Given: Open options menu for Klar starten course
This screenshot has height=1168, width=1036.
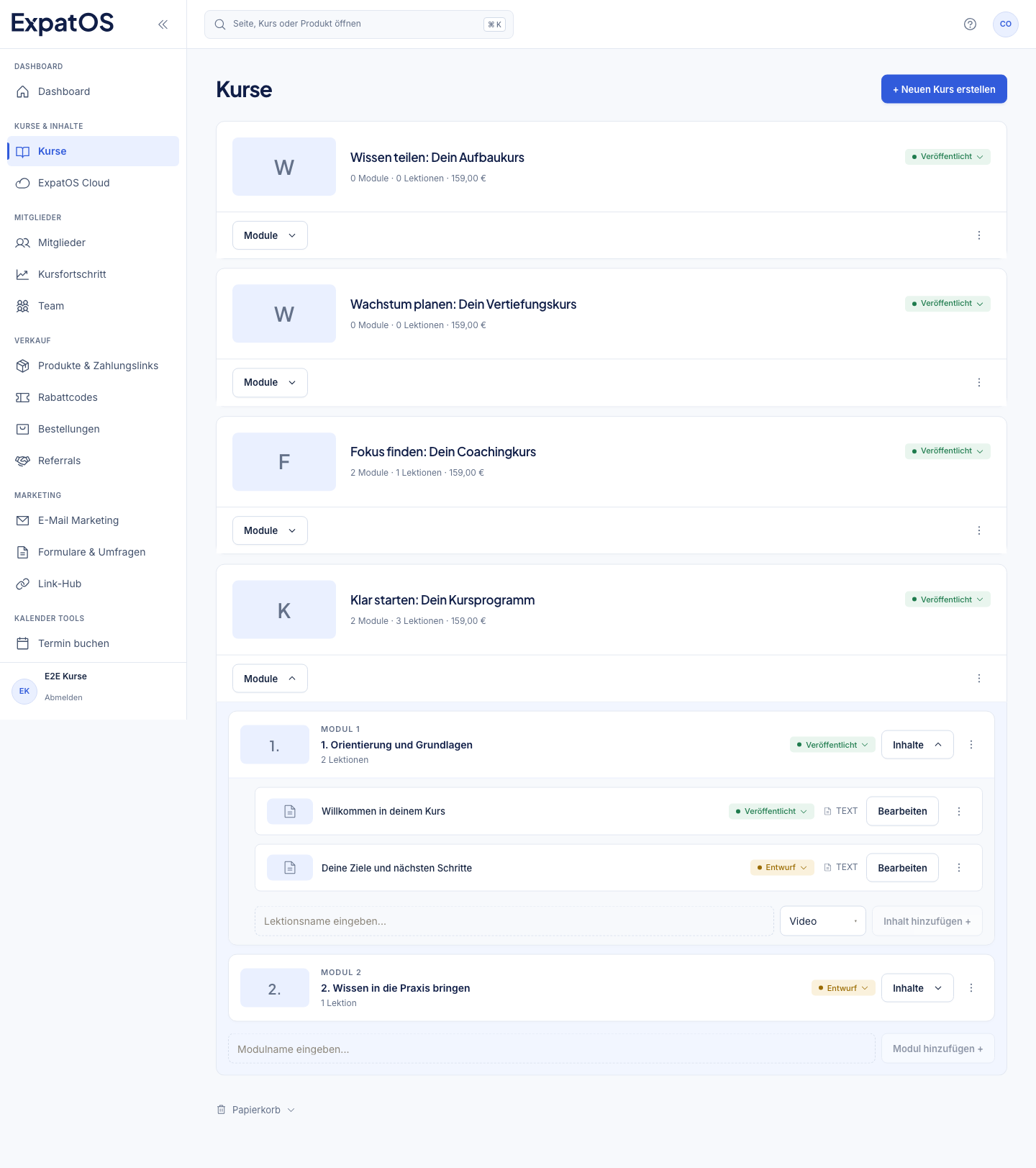Looking at the screenshot, I should [x=979, y=679].
